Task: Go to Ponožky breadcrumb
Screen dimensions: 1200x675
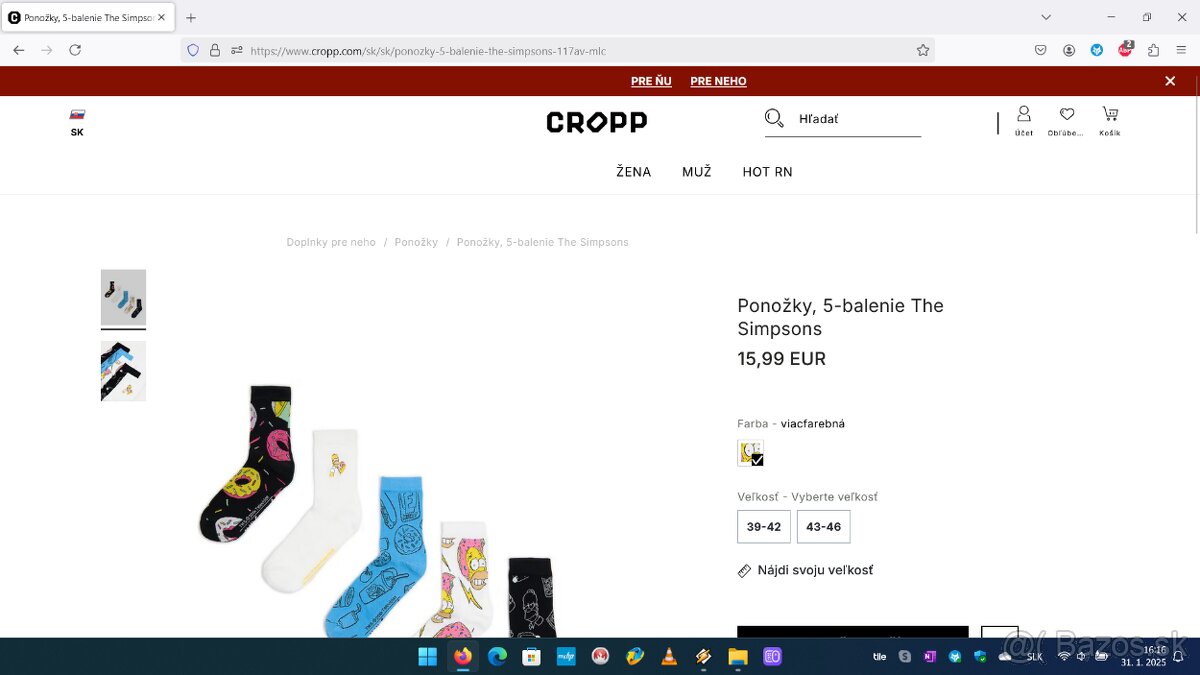Action: tap(416, 242)
